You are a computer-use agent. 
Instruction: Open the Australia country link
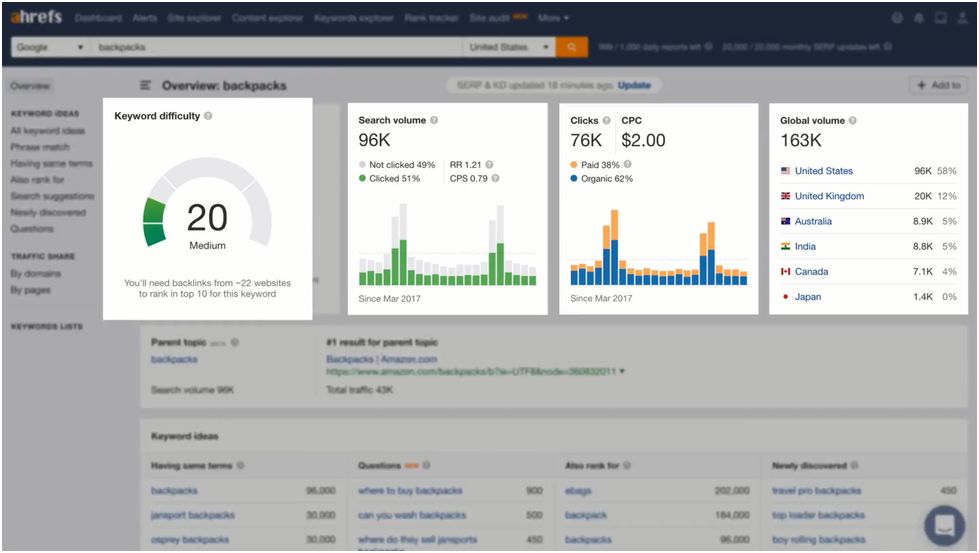point(813,221)
